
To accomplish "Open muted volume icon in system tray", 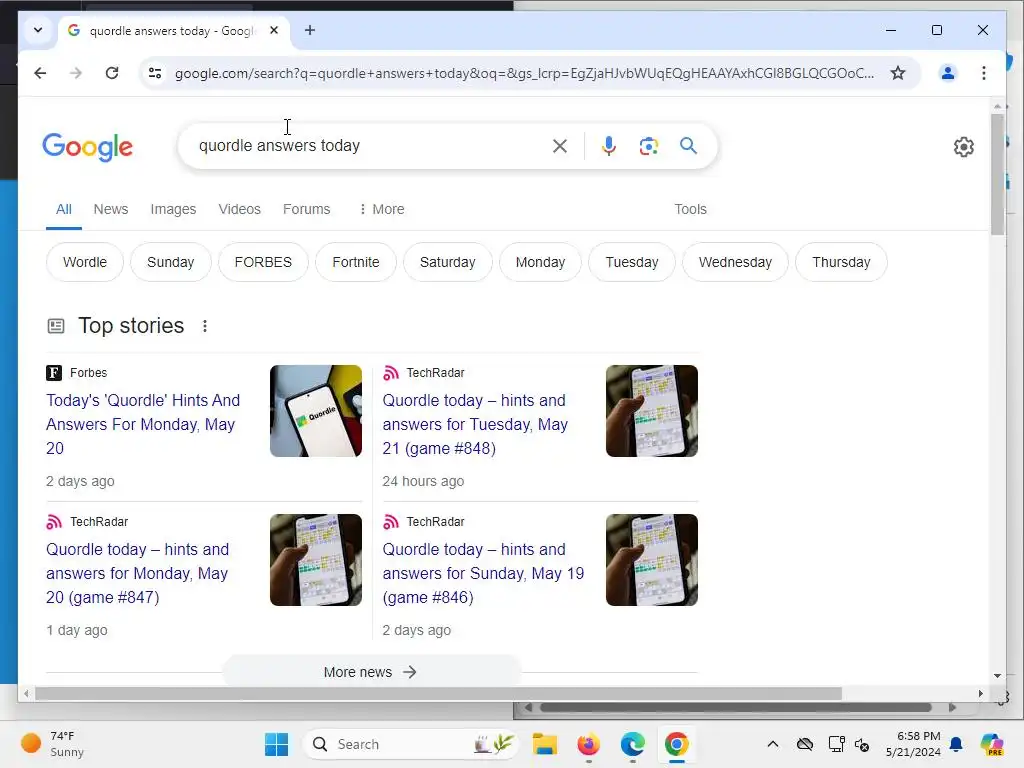I will (x=862, y=744).
